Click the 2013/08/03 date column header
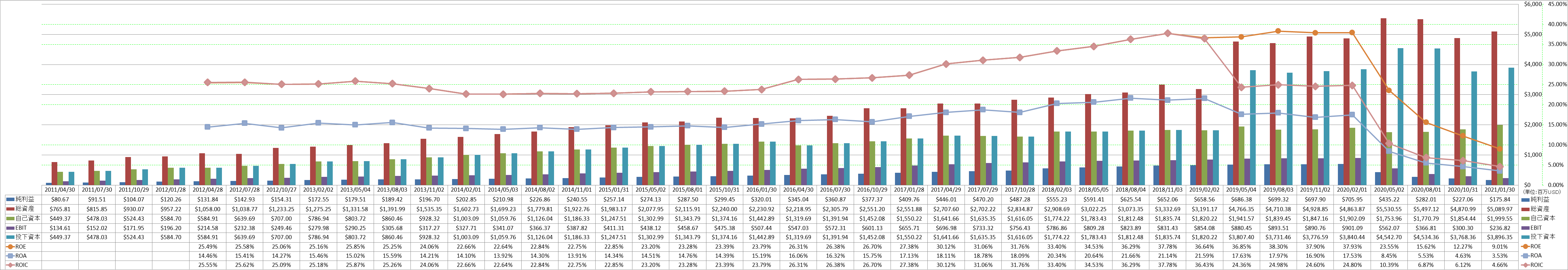Image resolution: width=1568 pixels, height=270 pixels. pyautogui.click(x=391, y=190)
